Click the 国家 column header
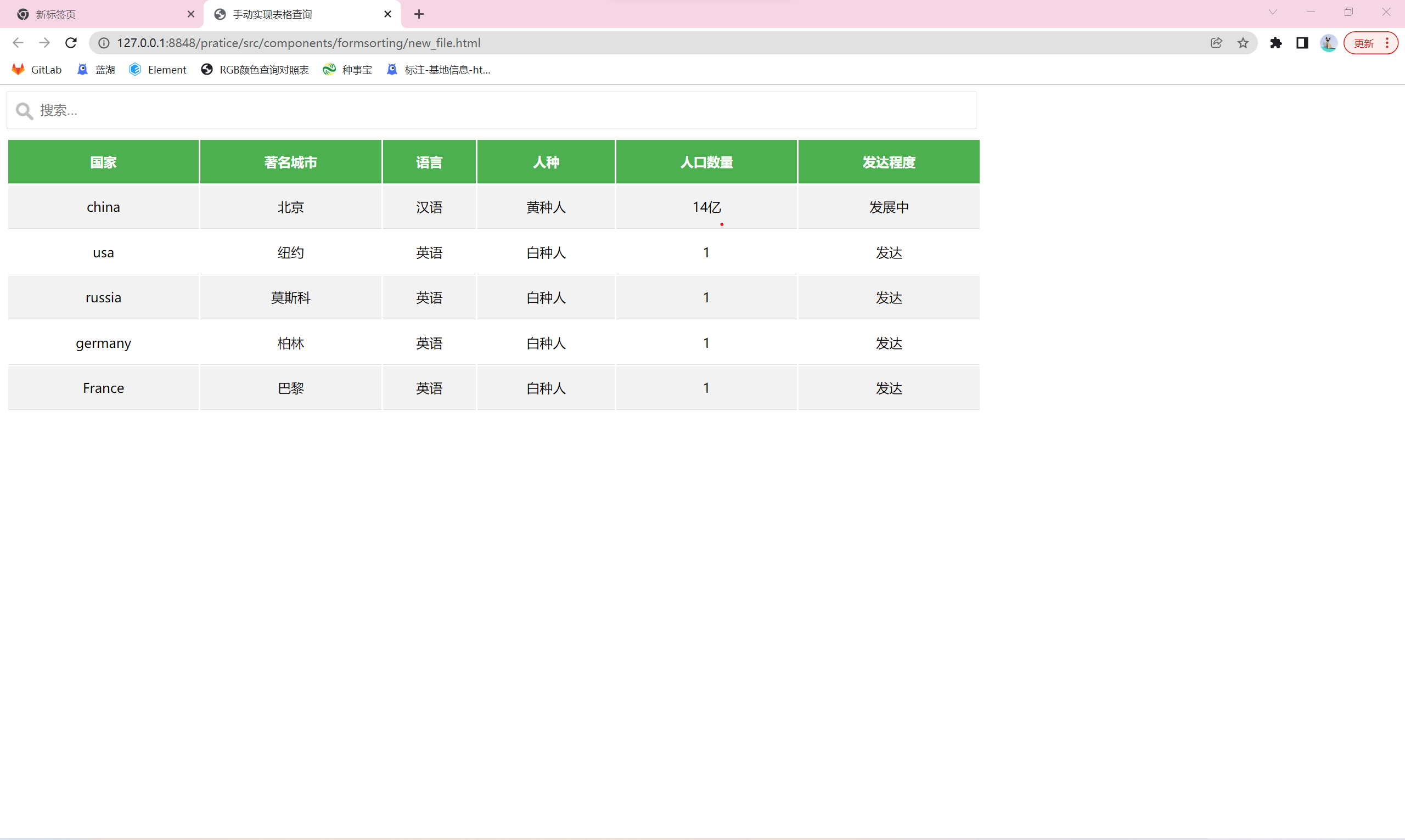 point(104,162)
